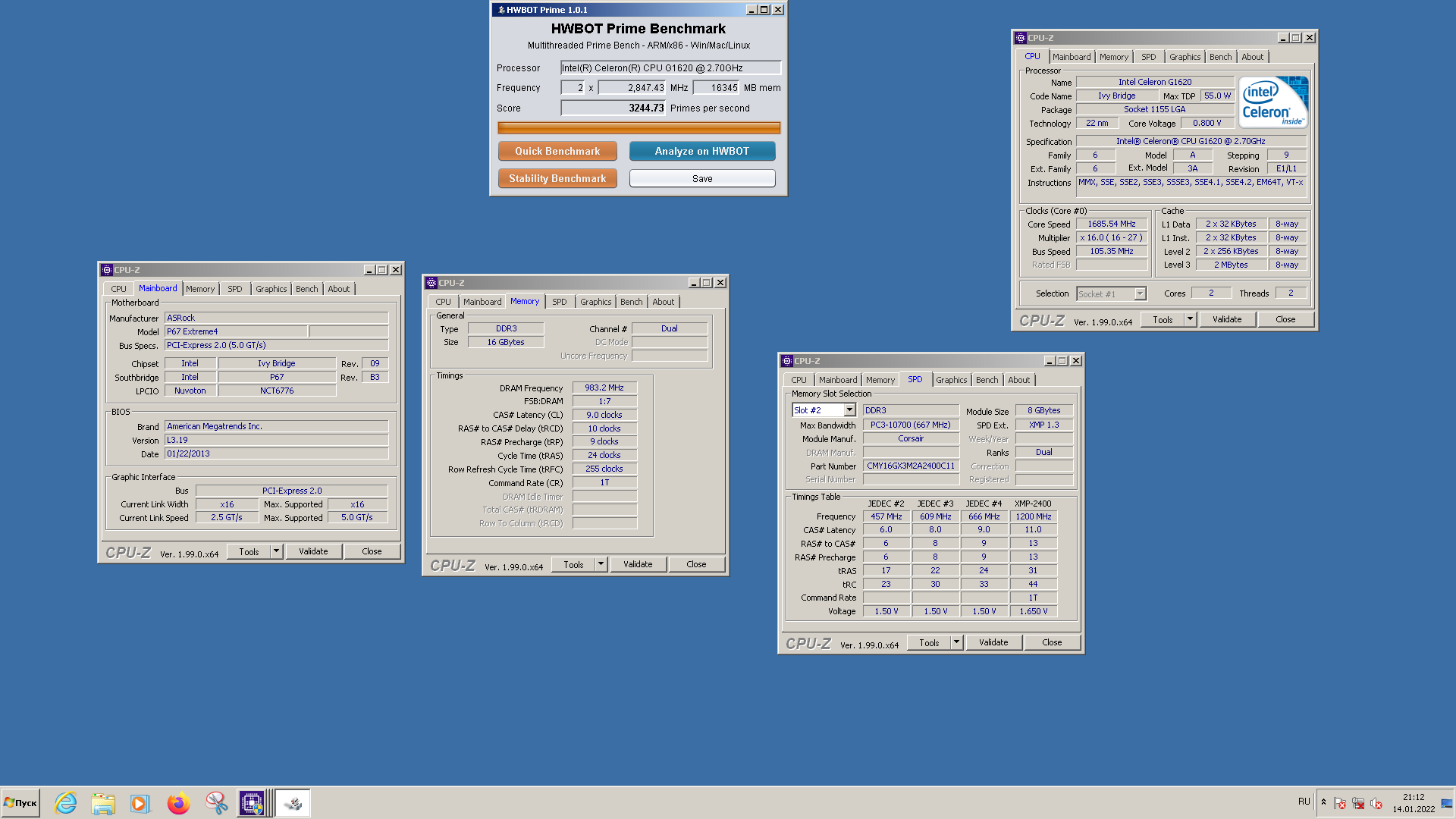Image resolution: width=1456 pixels, height=819 pixels.
Task: Open the Action Center flag icon
Action: [1340, 803]
